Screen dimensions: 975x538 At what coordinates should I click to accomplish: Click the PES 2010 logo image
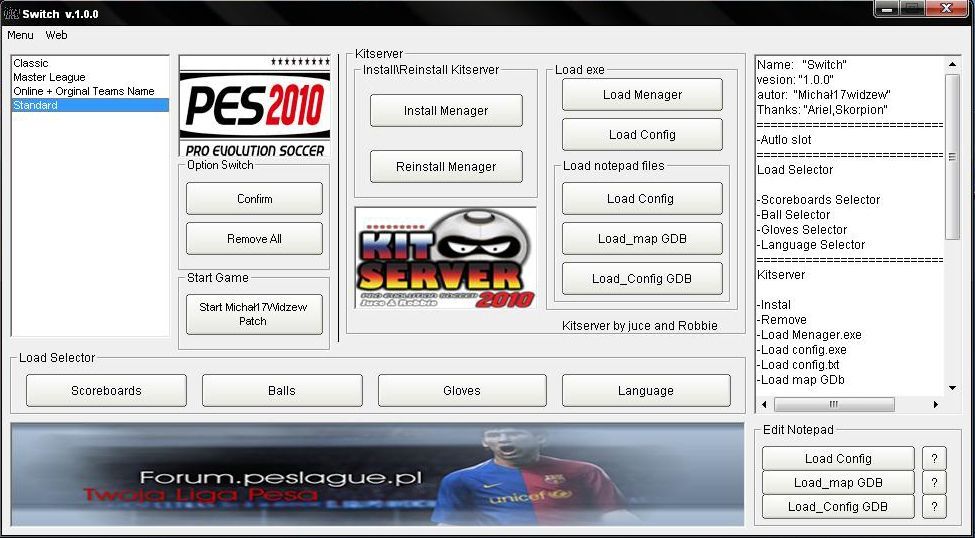coord(254,107)
